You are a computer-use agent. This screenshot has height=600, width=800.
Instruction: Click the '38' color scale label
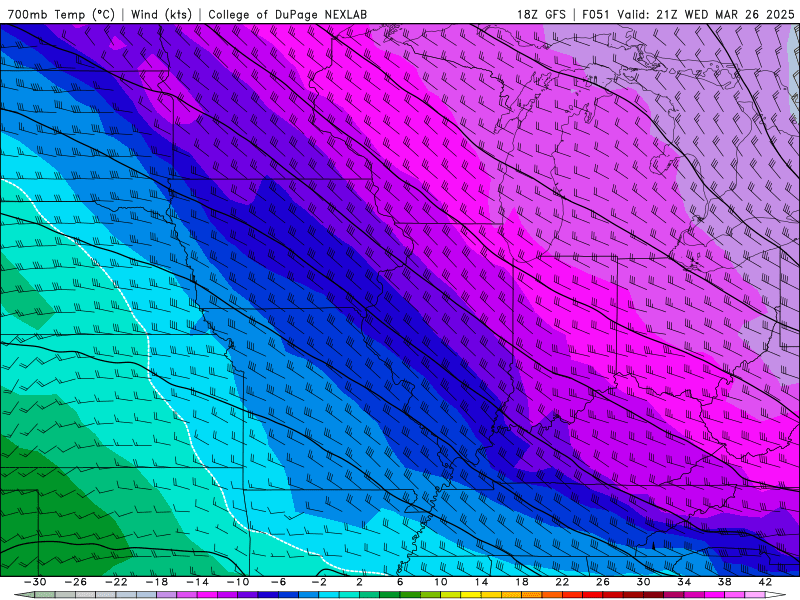(x=724, y=582)
